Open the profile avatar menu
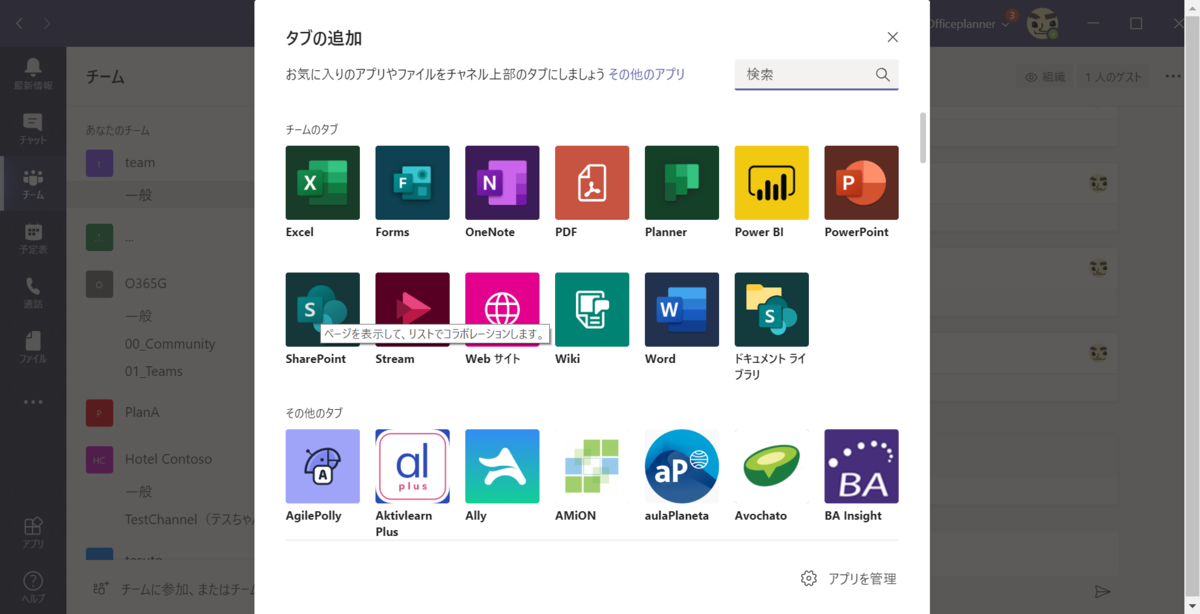The width and height of the screenshot is (1200, 614). (x=1043, y=23)
